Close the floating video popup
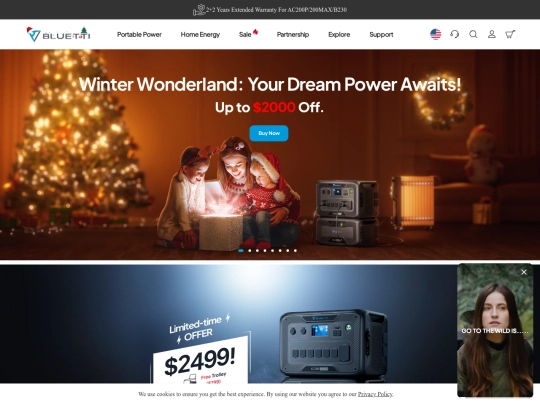The image size is (540, 405). tap(524, 272)
